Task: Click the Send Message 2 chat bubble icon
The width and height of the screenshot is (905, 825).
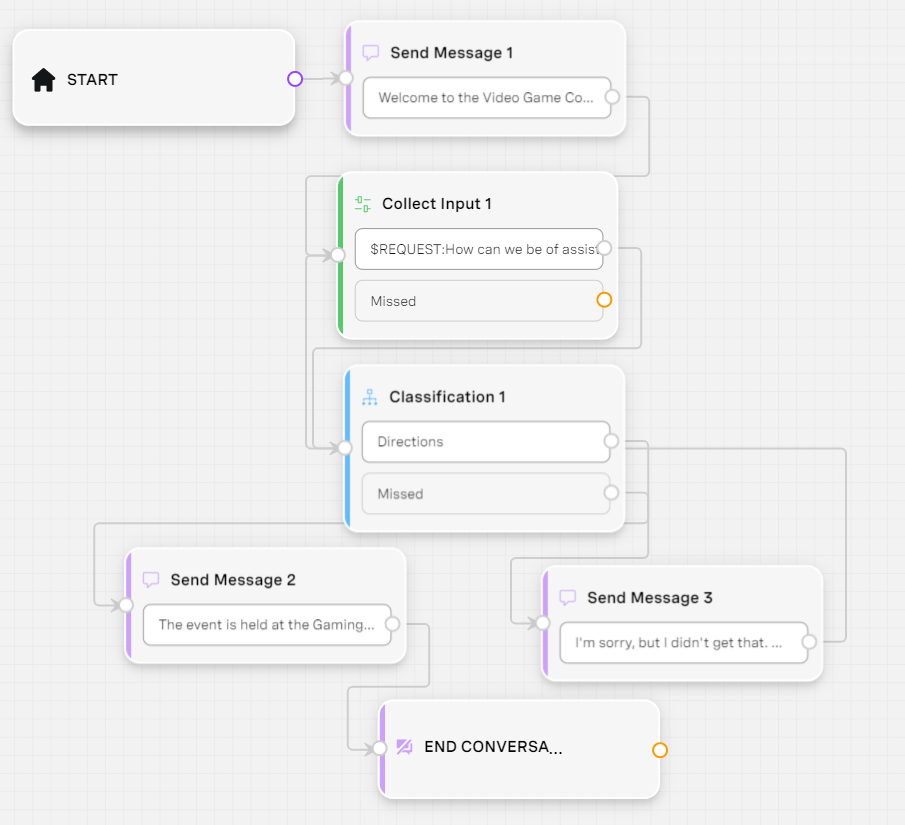Action: point(151,580)
